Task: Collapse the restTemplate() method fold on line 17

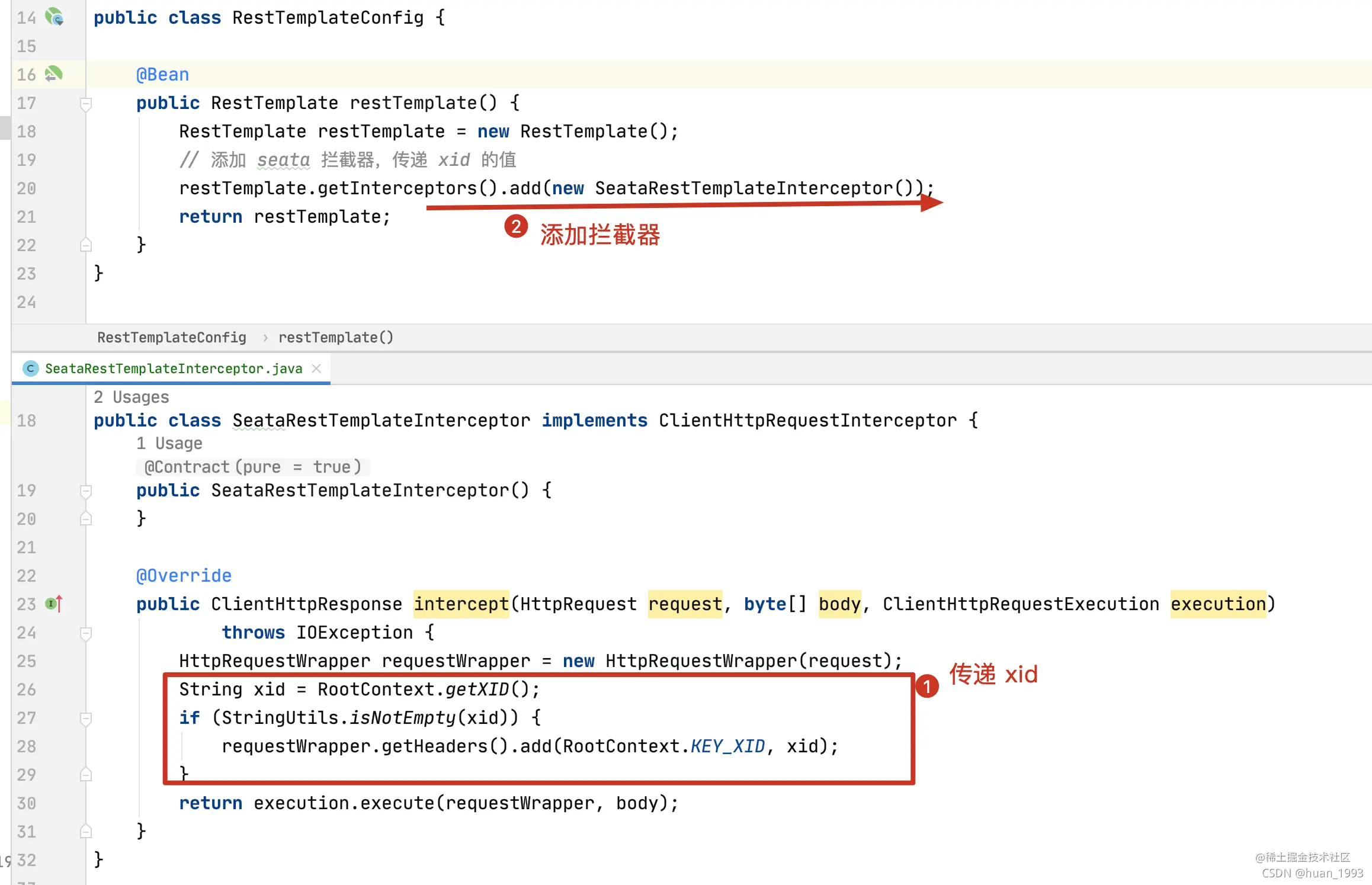Action: pos(86,104)
